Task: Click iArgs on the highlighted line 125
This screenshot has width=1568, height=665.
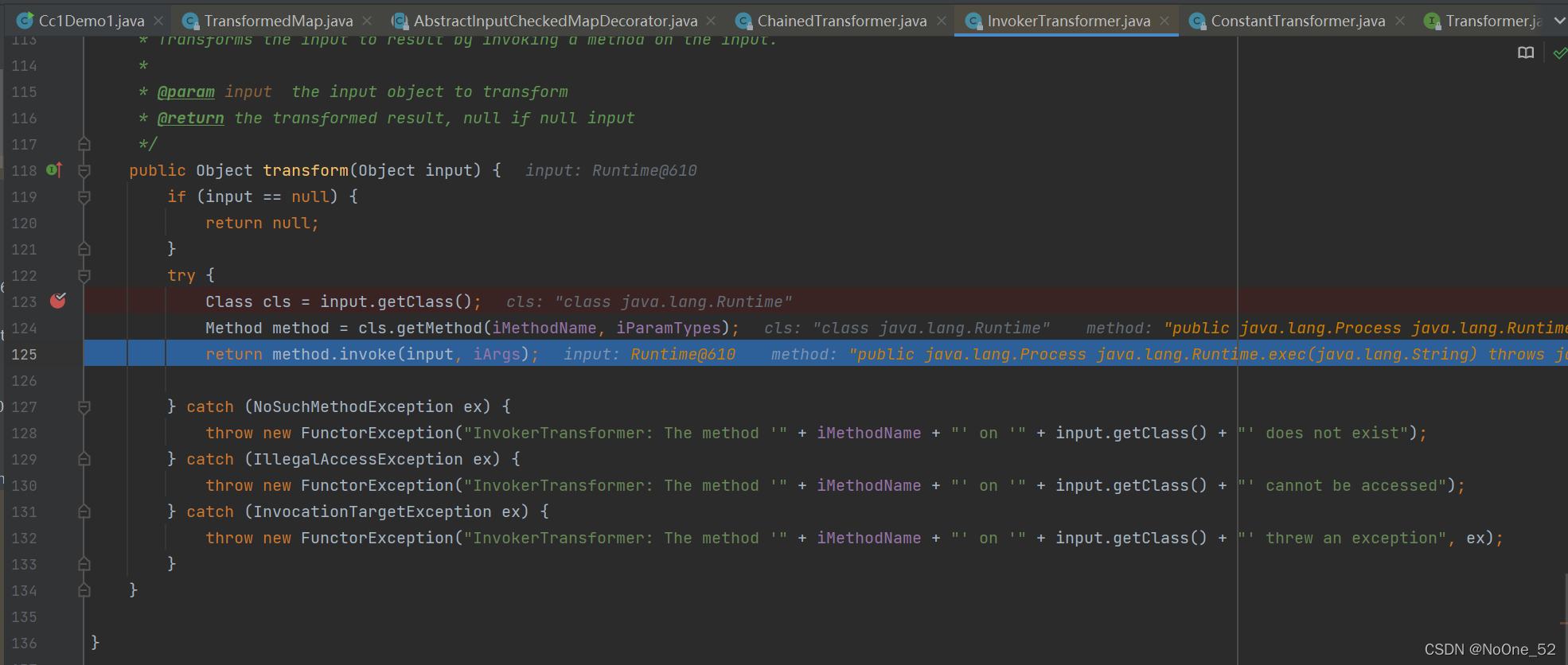Action: coord(497,354)
